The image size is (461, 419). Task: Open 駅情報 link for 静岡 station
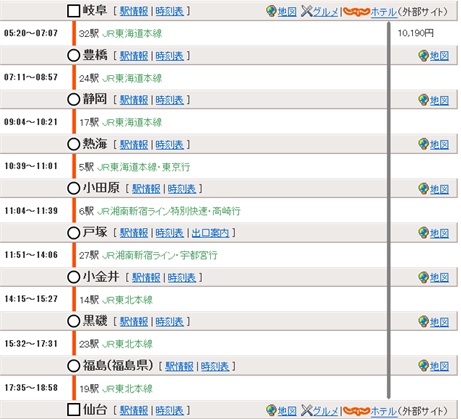[134, 100]
